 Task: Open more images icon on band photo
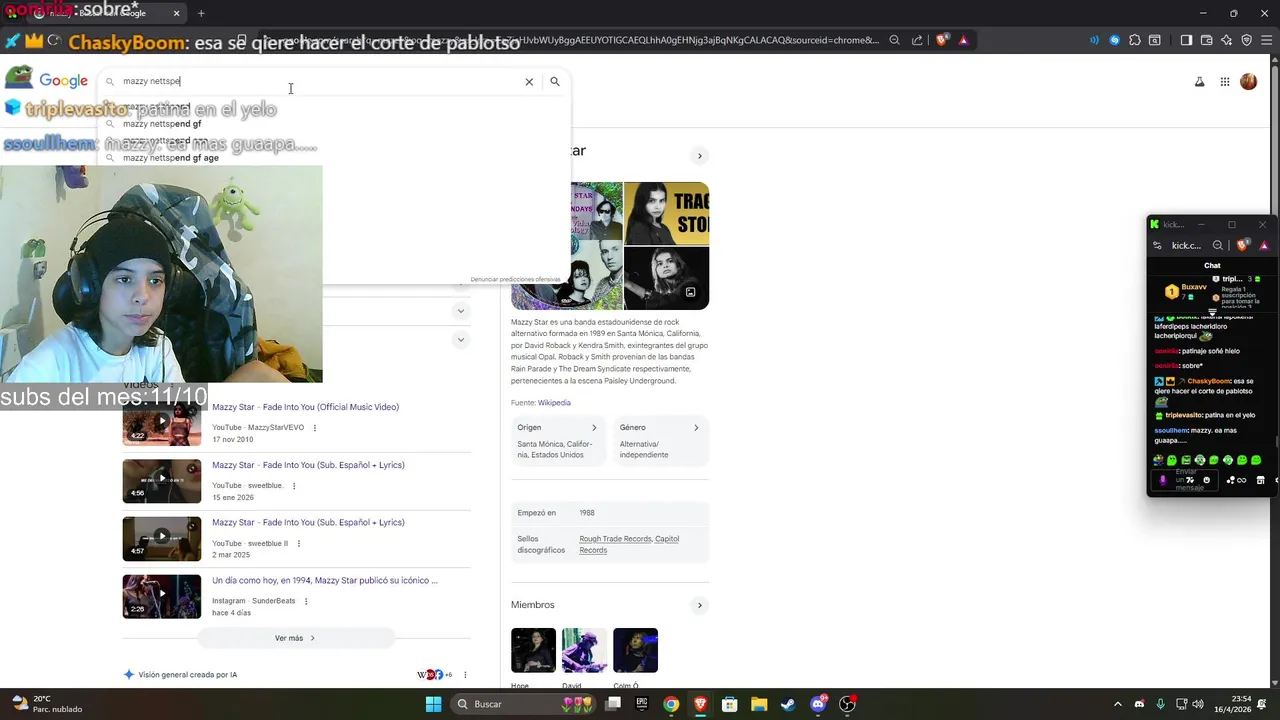(690, 292)
